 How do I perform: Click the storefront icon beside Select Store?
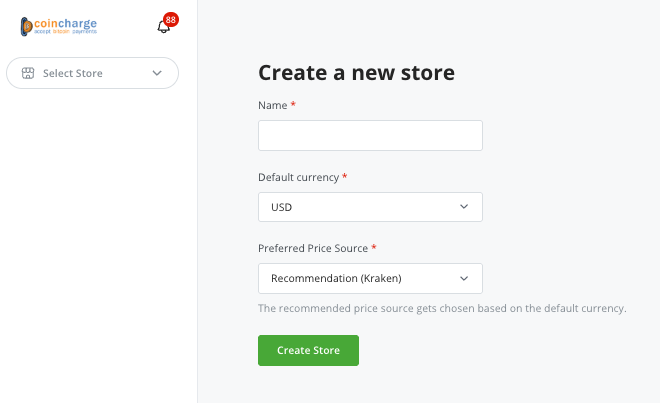[28, 73]
